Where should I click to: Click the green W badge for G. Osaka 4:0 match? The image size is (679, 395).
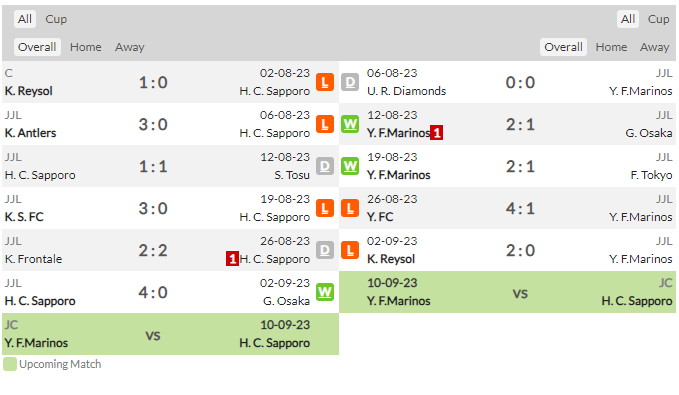pos(325,292)
